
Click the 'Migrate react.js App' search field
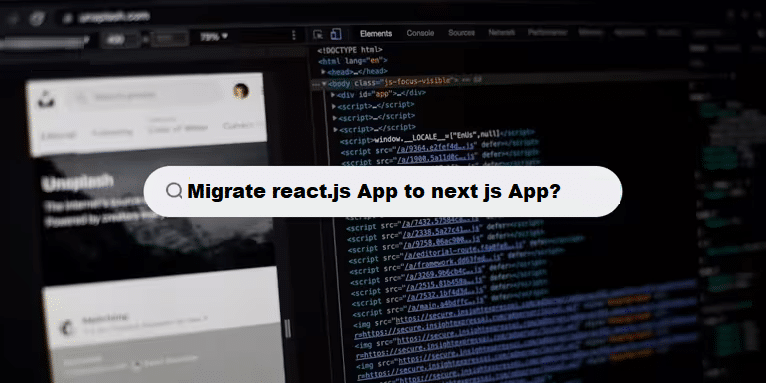click(383, 192)
